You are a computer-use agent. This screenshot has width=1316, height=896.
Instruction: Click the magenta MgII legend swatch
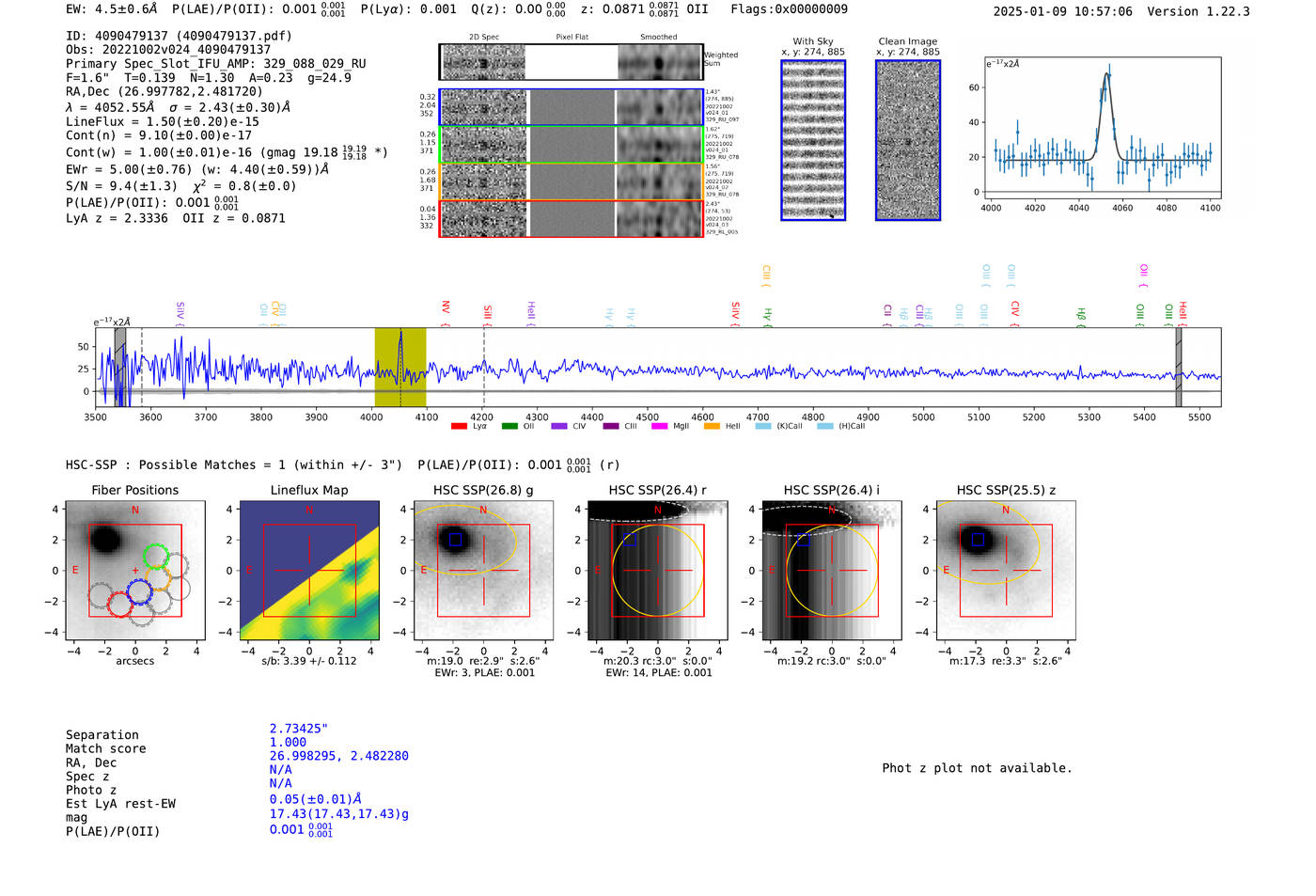coord(660,426)
